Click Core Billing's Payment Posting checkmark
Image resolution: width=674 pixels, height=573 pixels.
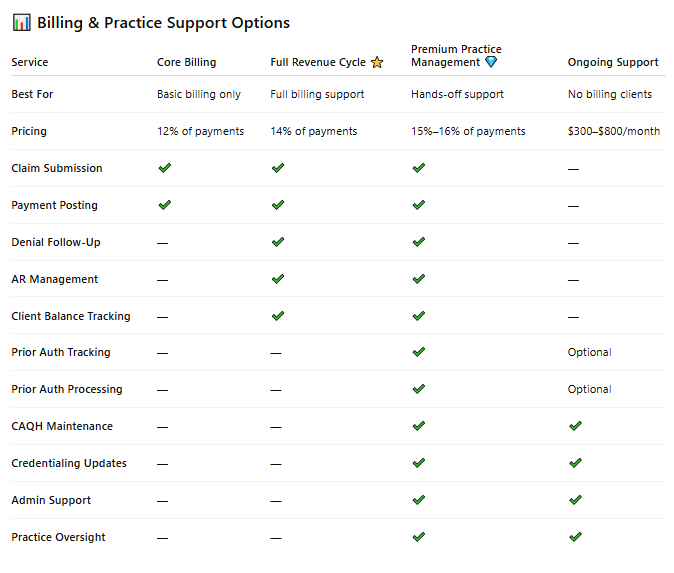pyautogui.click(x=165, y=205)
